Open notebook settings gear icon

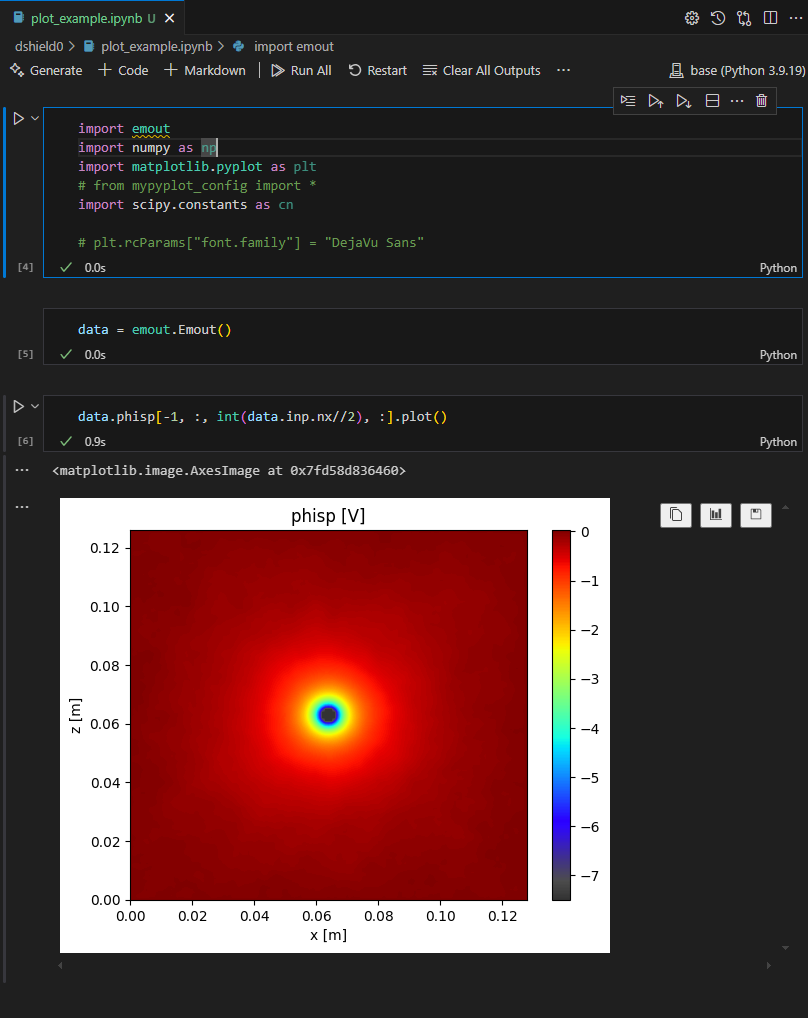point(692,18)
